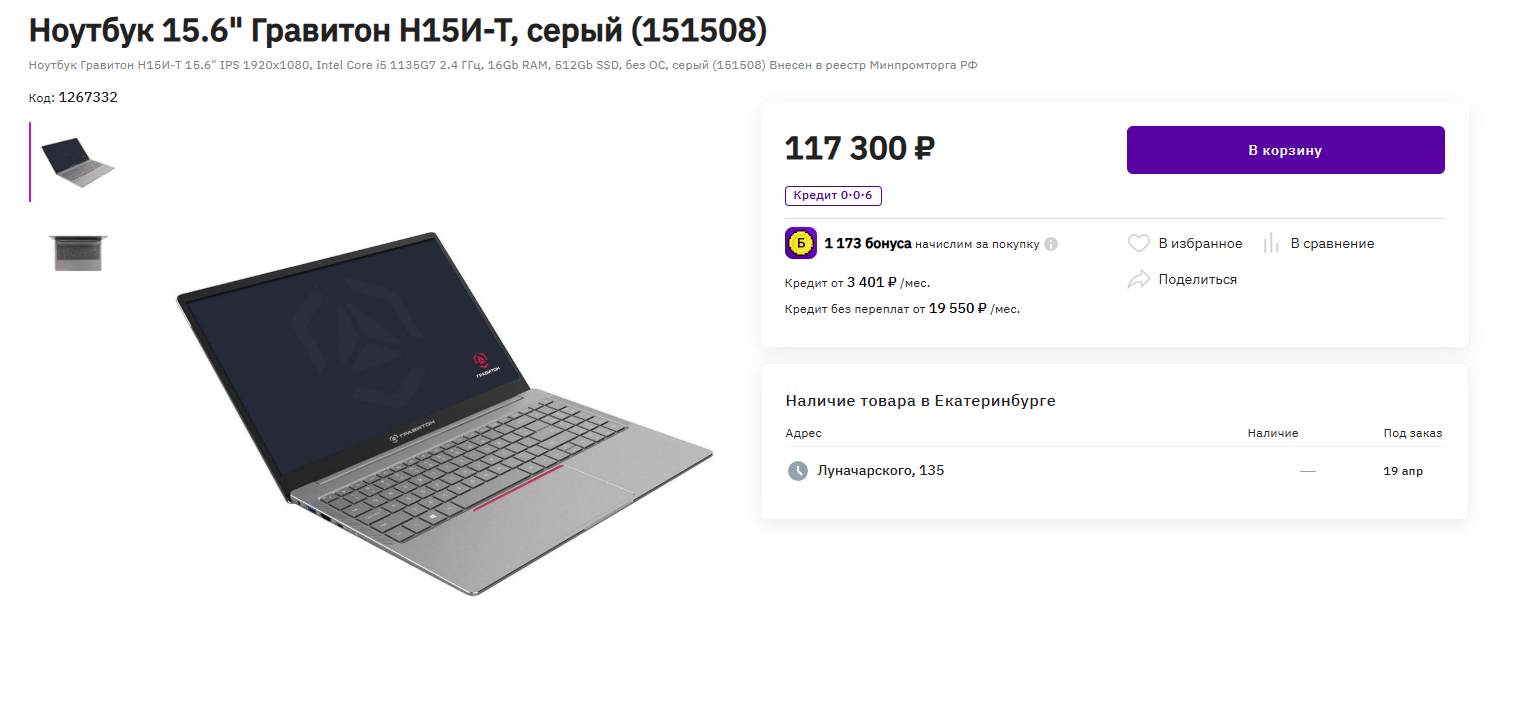This screenshot has height=723, width=1528.
Task: Open the bonus info tooltip icon
Action: 1051,244
